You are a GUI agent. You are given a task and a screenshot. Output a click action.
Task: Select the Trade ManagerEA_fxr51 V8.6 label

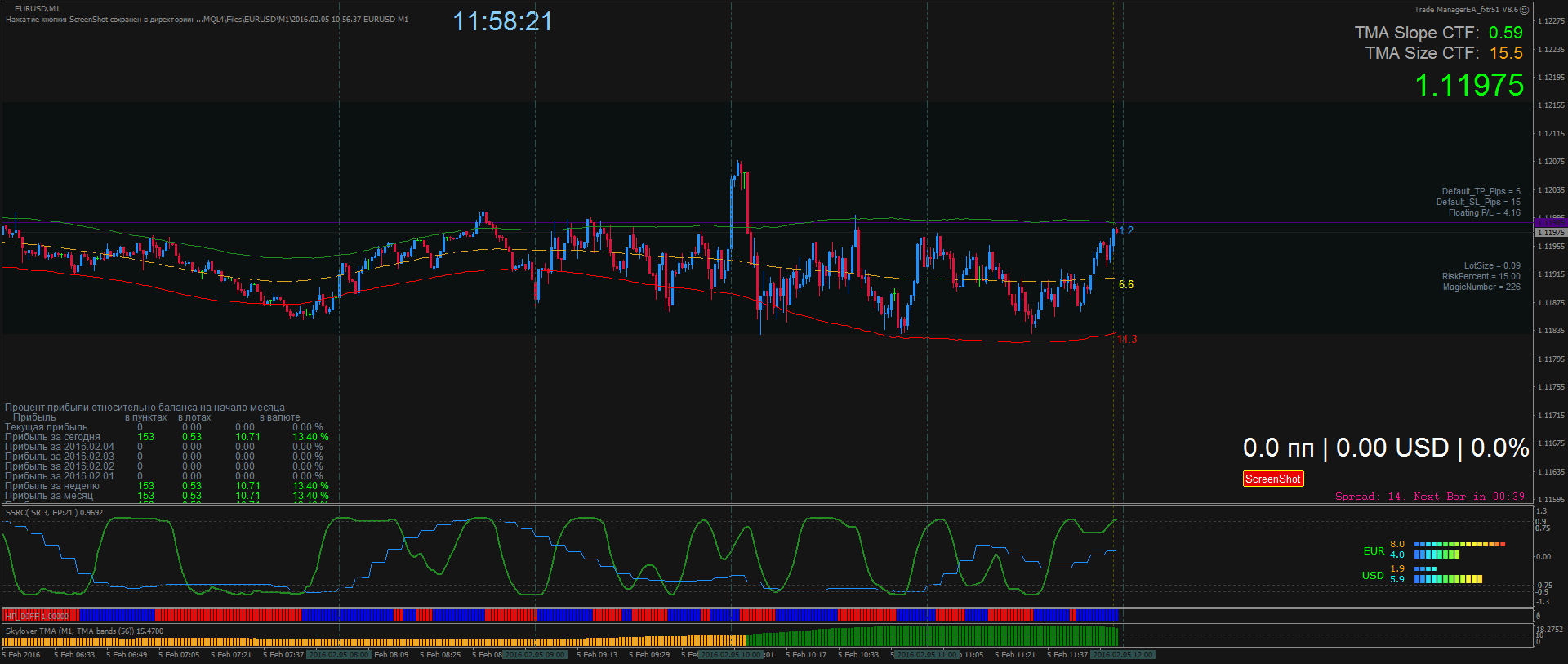click(x=1466, y=10)
